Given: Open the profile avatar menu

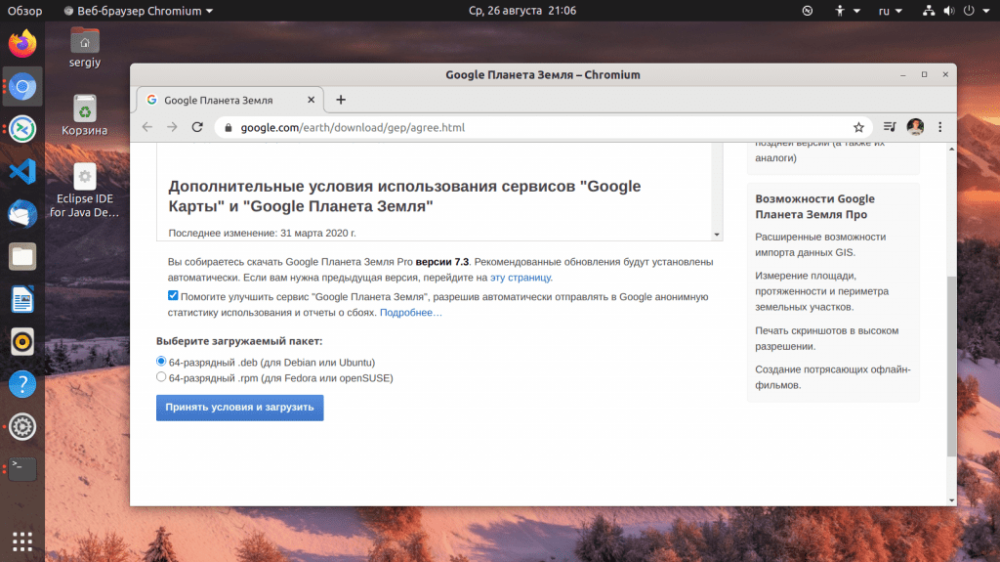Looking at the screenshot, I should (x=915, y=127).
